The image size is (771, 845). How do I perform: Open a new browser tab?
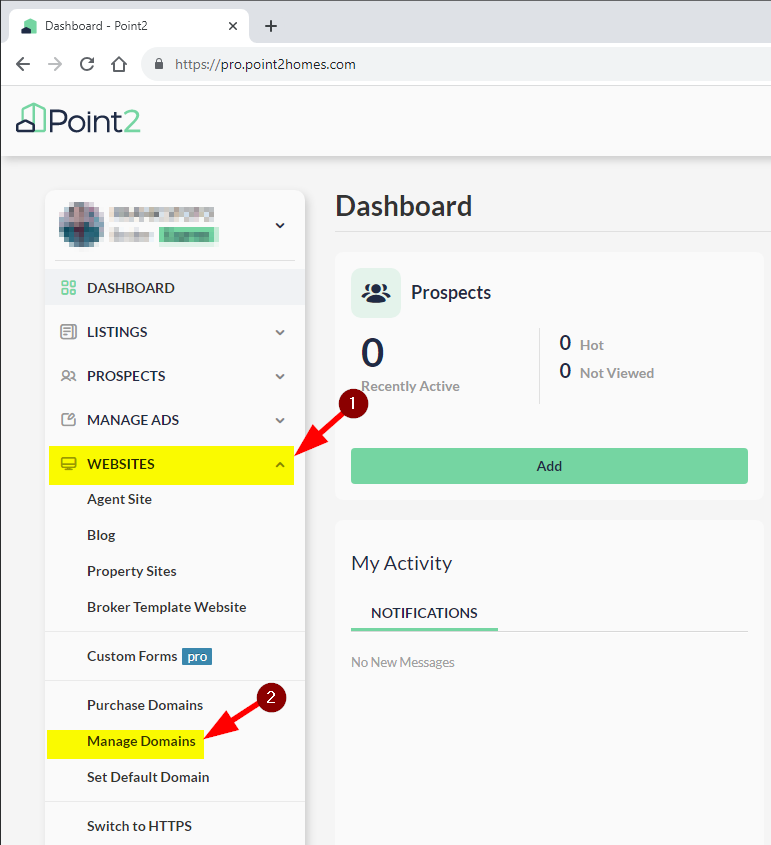(x=271, y=26)
